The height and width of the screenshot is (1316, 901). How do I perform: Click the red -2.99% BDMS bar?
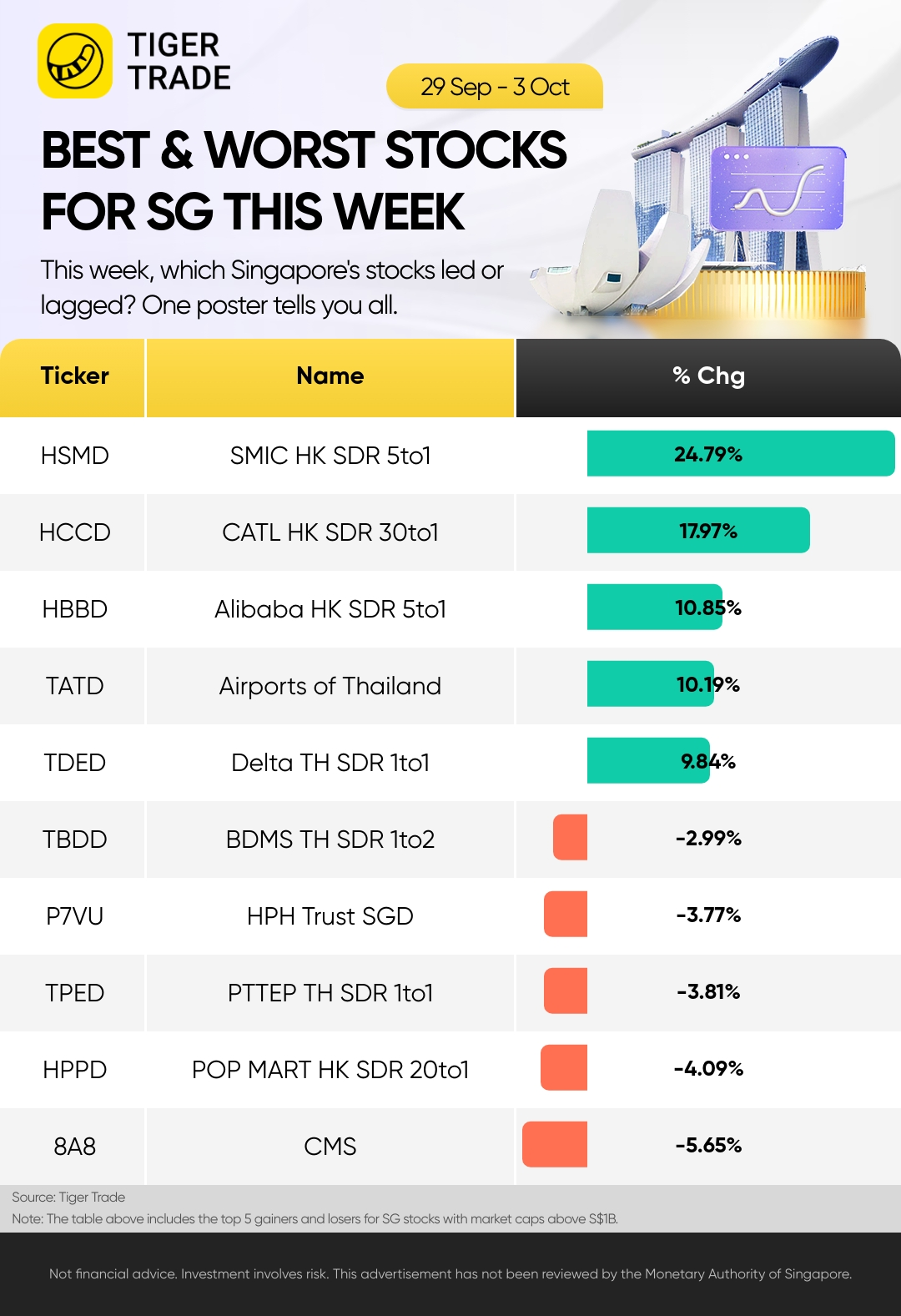pos(570,837)
